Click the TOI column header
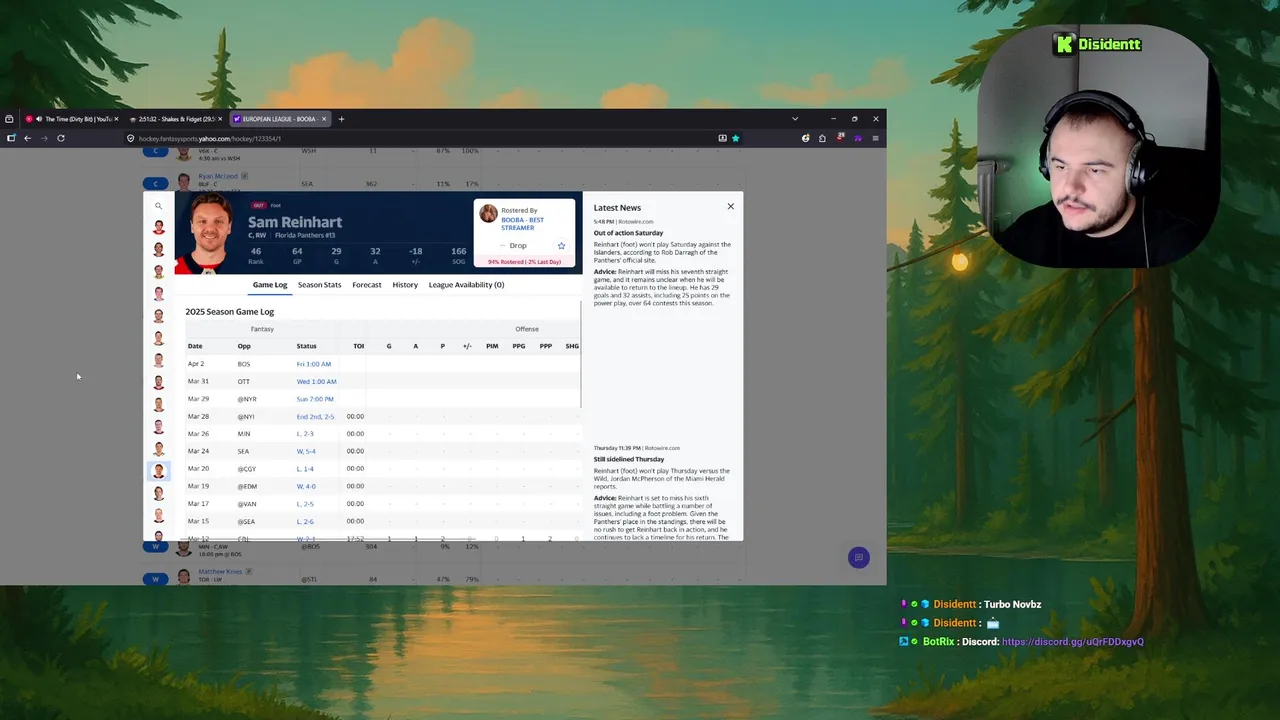This screenshot has width=1280, height=720. click(358, 346)
